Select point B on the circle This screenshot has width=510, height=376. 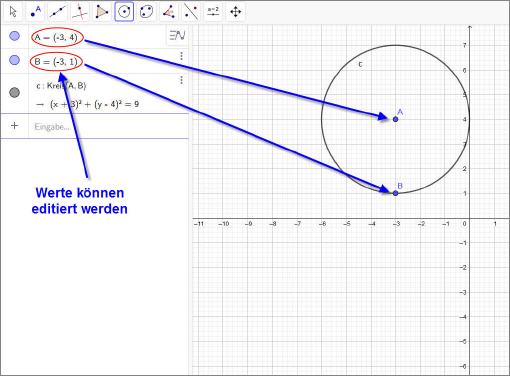(395, 193)
